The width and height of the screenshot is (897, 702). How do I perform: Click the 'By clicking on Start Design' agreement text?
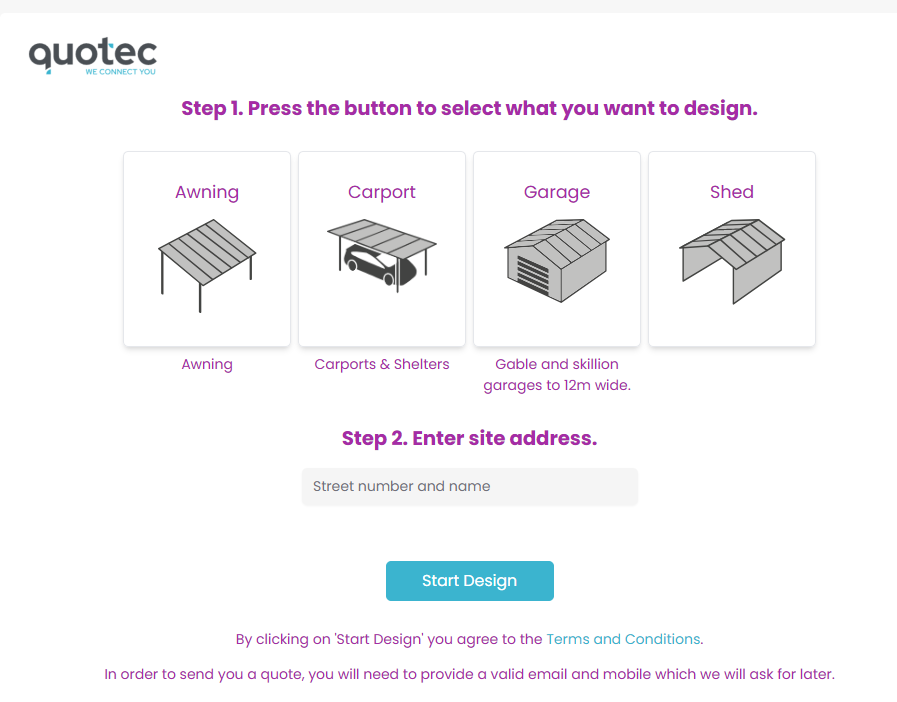389,639
